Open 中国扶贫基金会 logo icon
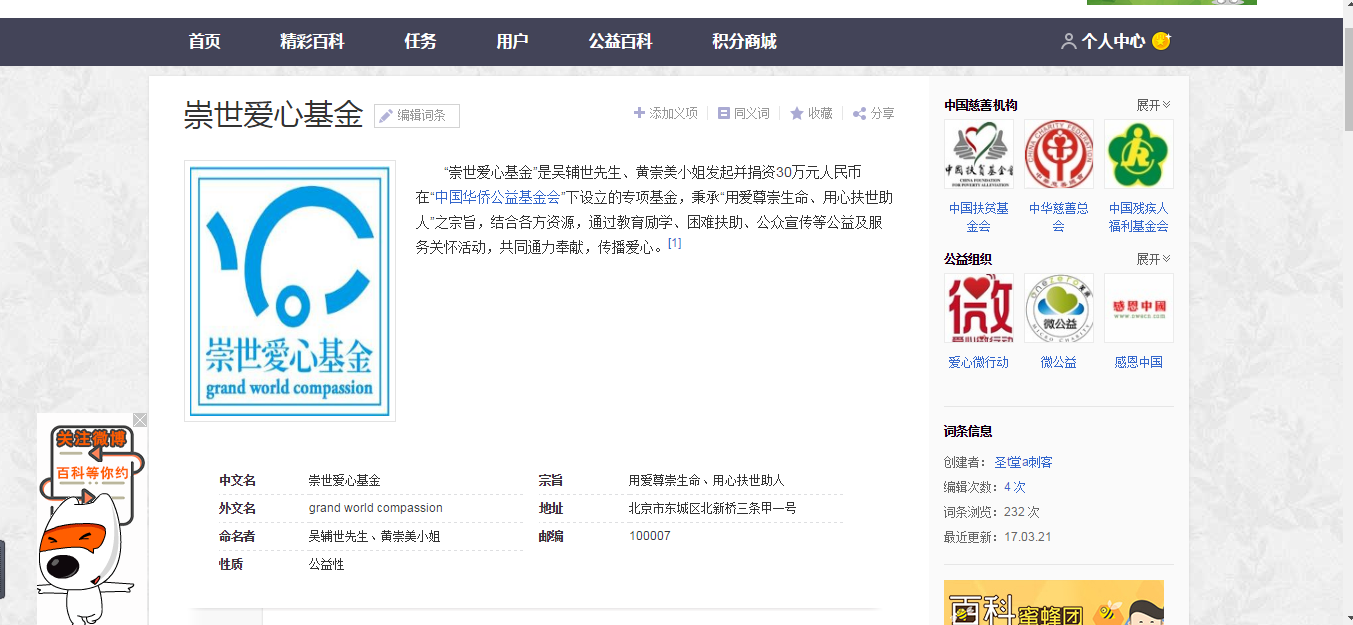Screen dimensions: 1353x625 pos(978,154)
